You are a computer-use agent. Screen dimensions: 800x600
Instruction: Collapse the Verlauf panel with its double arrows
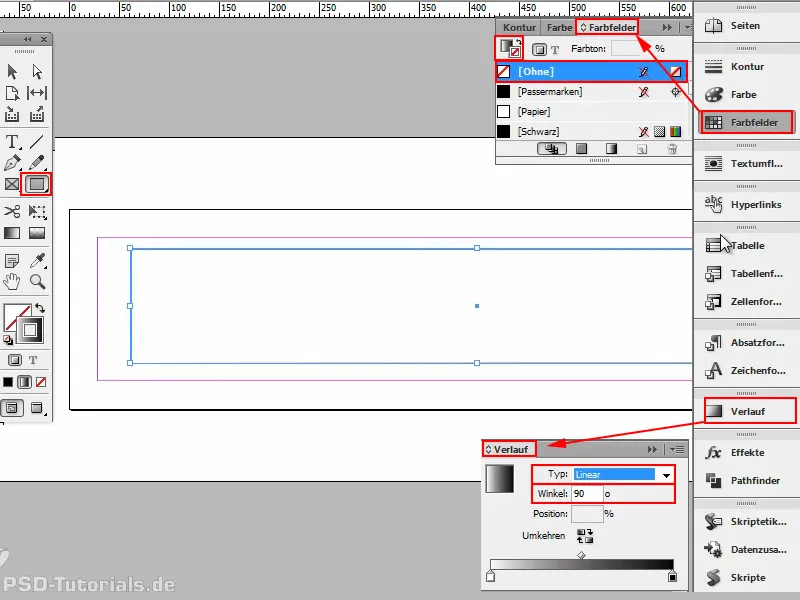coord(651,449)
